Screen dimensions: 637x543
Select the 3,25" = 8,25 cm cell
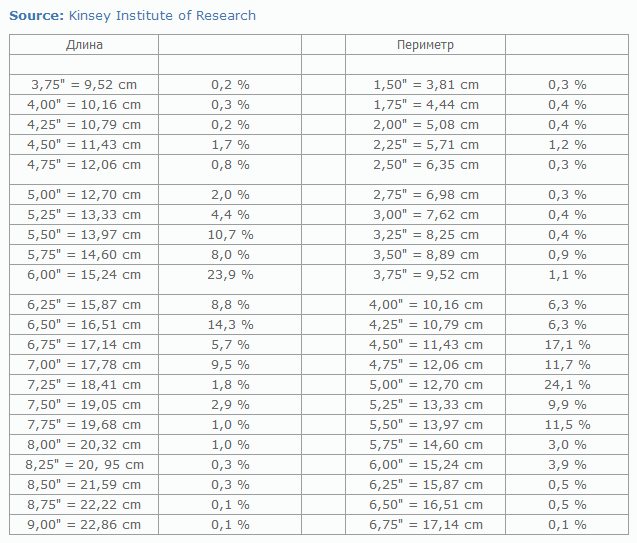coord(425,234)
